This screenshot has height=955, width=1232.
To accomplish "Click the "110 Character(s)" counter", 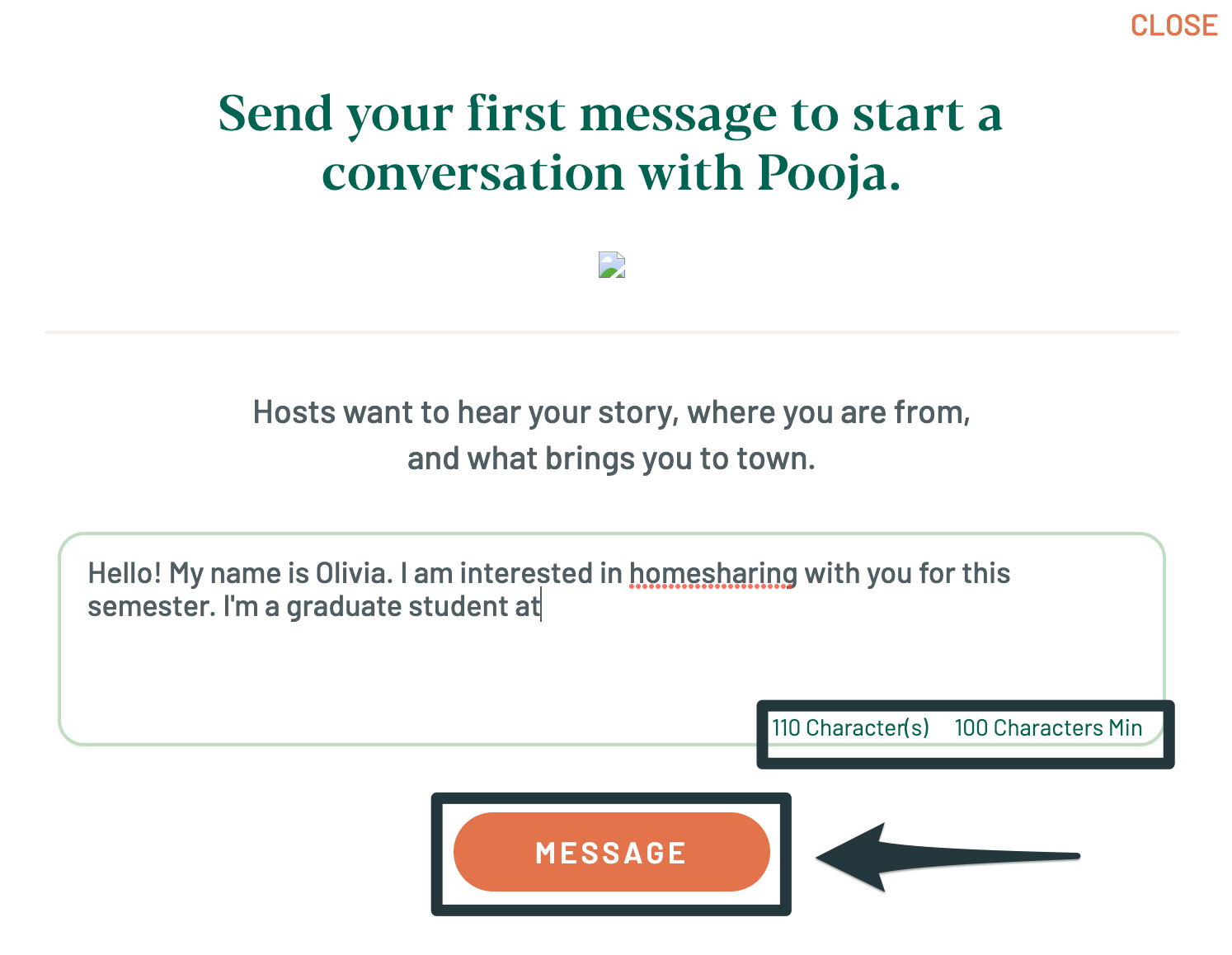I will pyautogui.click(x=850, y=728).
